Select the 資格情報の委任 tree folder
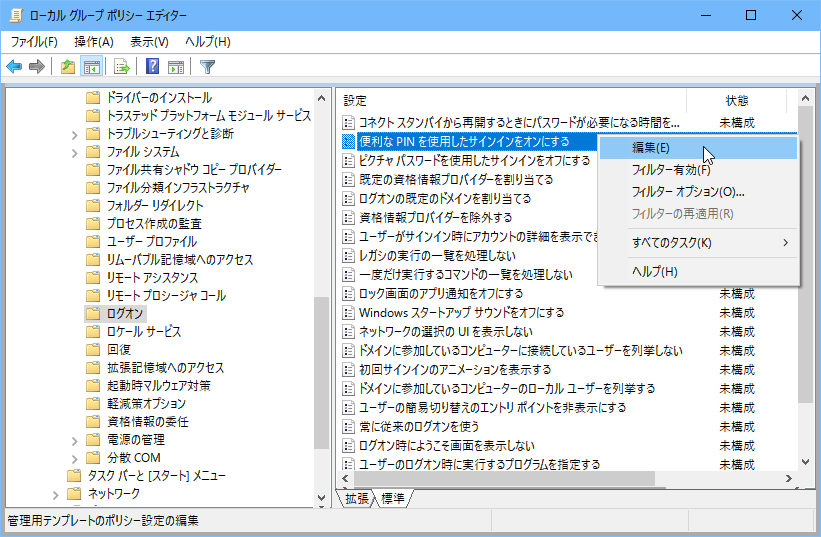Screen dimensions: 821x537 [x=148, y=421]
